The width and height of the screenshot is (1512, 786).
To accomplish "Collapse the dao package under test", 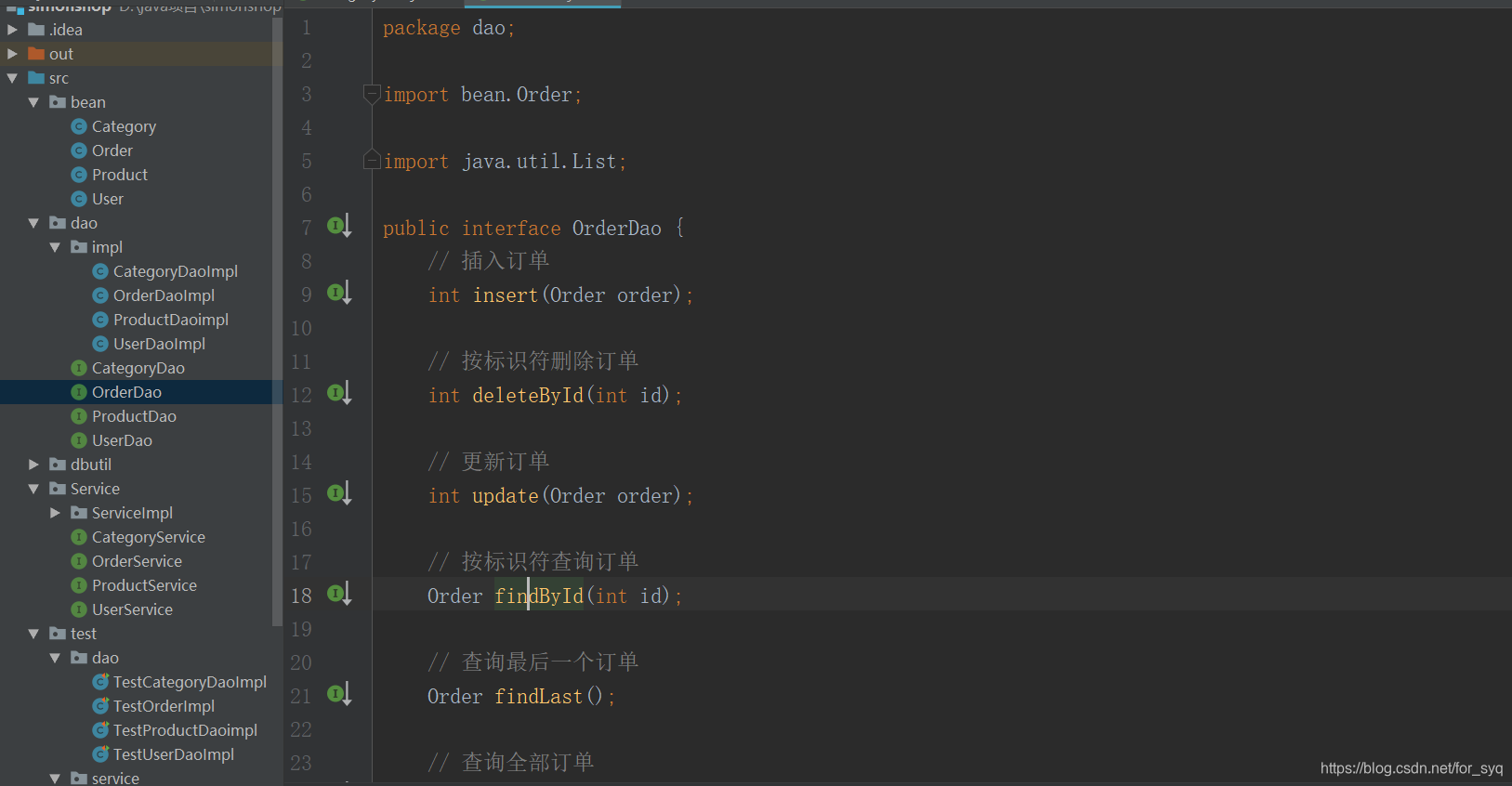I will point(55,658).
